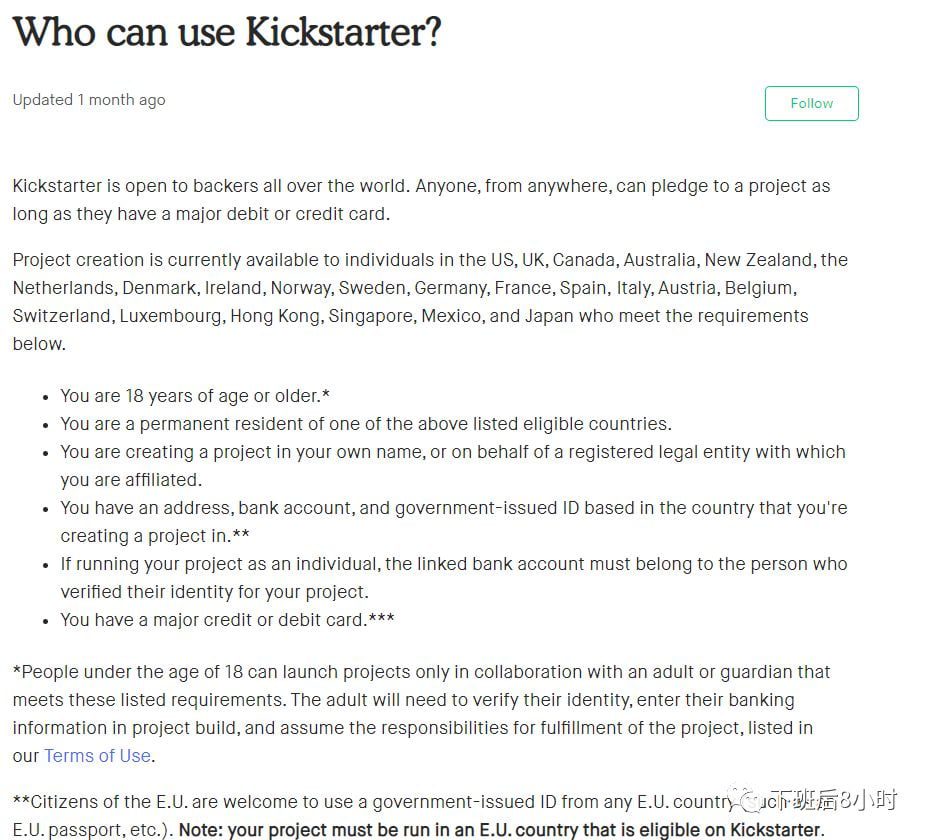Click the 'Updated 1 month ago' timestamp

click(x=89, y=100)
